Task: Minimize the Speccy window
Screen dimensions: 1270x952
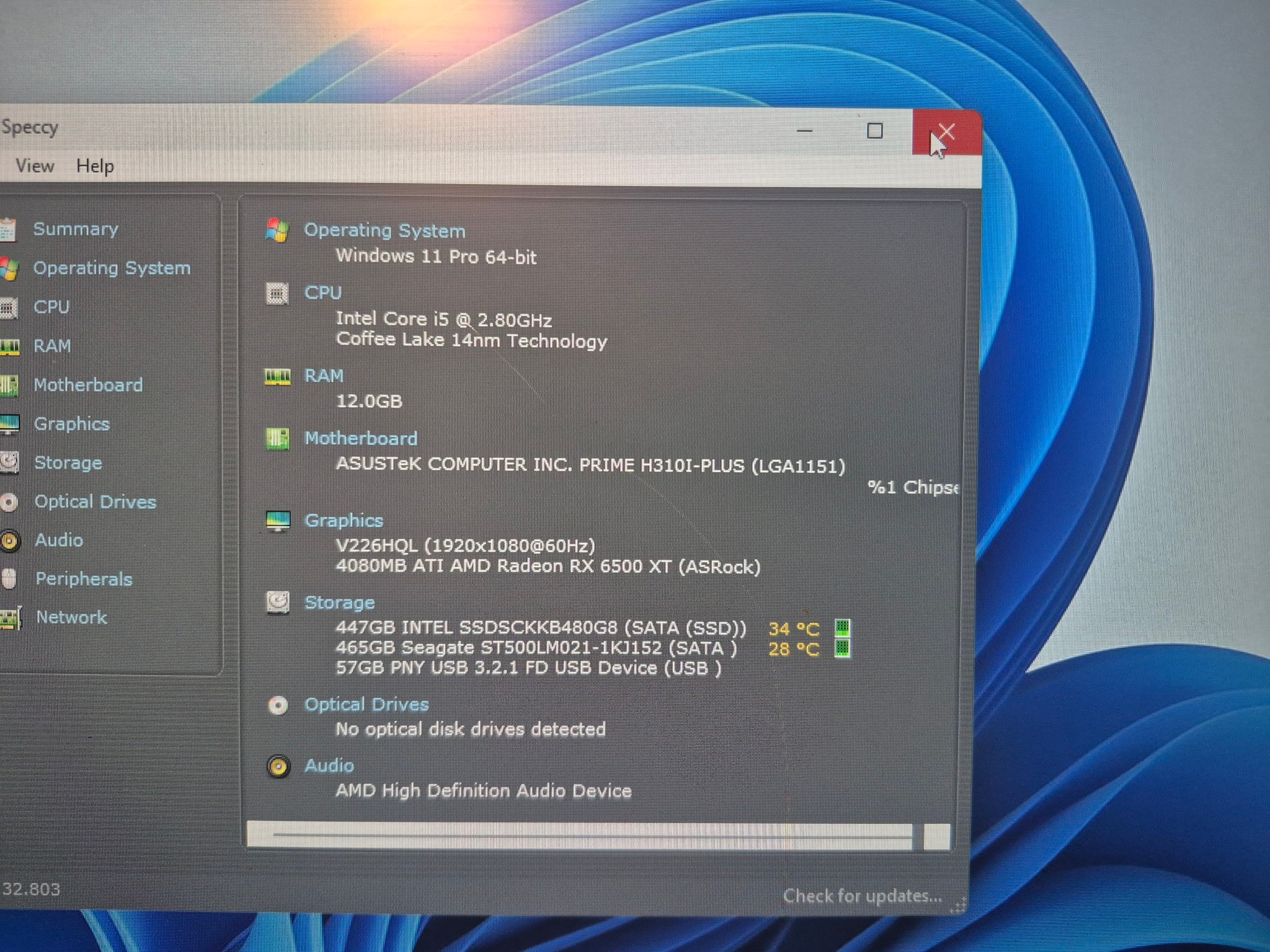Action: (x=805, y=131)
